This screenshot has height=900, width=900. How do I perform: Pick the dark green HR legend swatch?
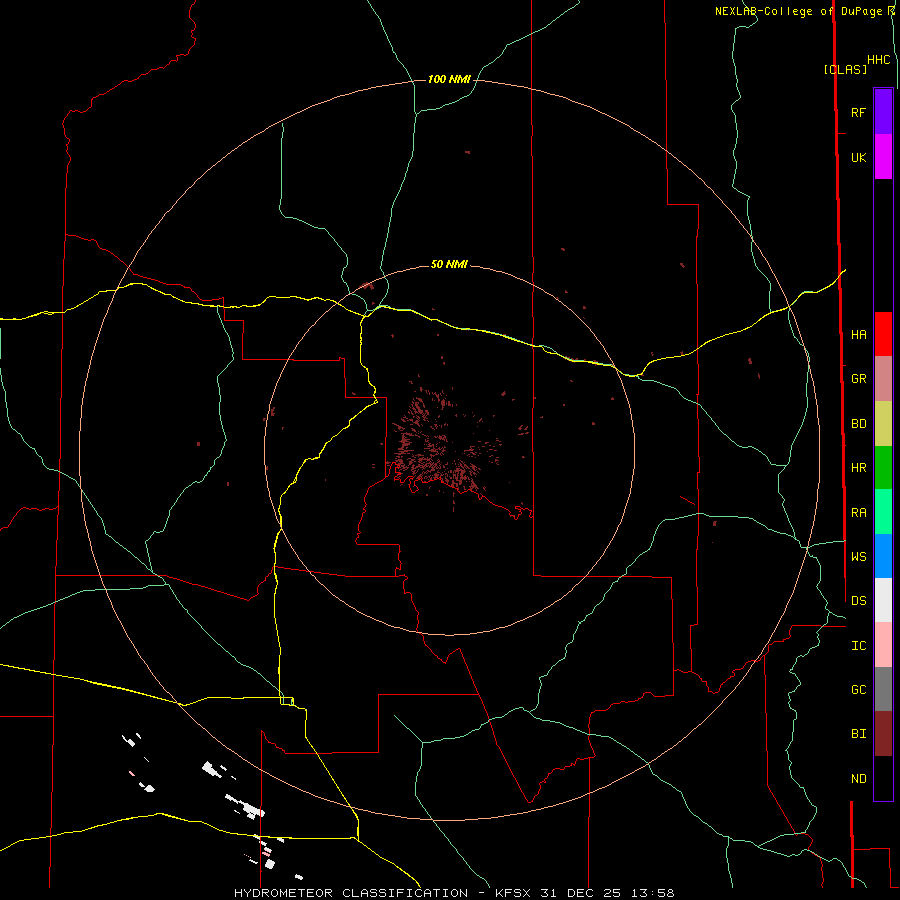(x=883, y=468)
